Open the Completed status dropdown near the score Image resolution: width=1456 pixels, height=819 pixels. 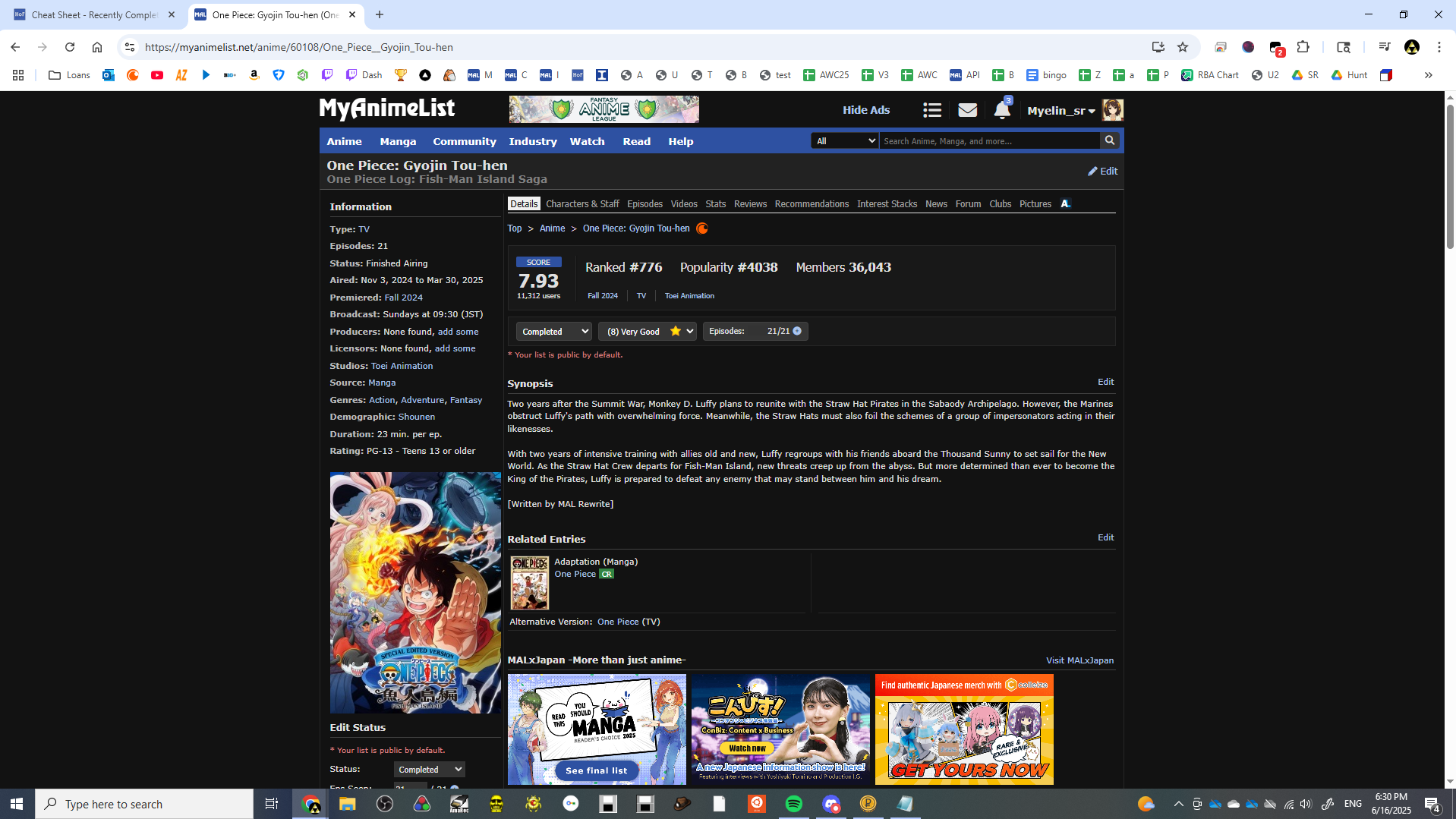click(554, 332)
